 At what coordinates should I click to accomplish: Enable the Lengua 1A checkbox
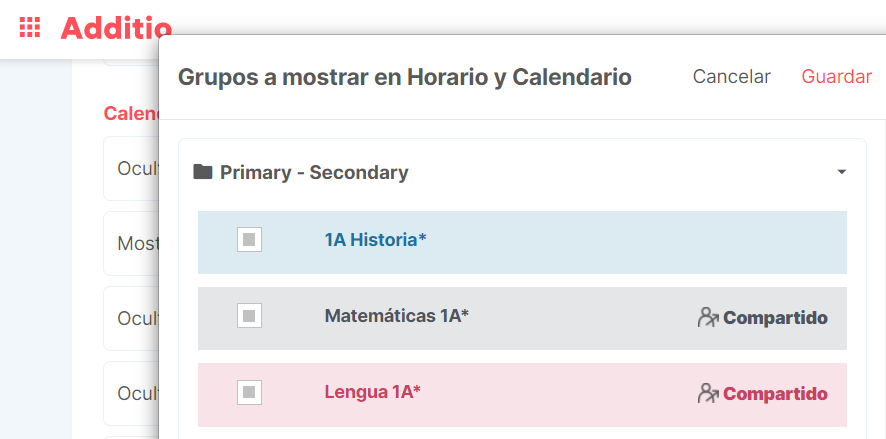[x=249, y=392]
